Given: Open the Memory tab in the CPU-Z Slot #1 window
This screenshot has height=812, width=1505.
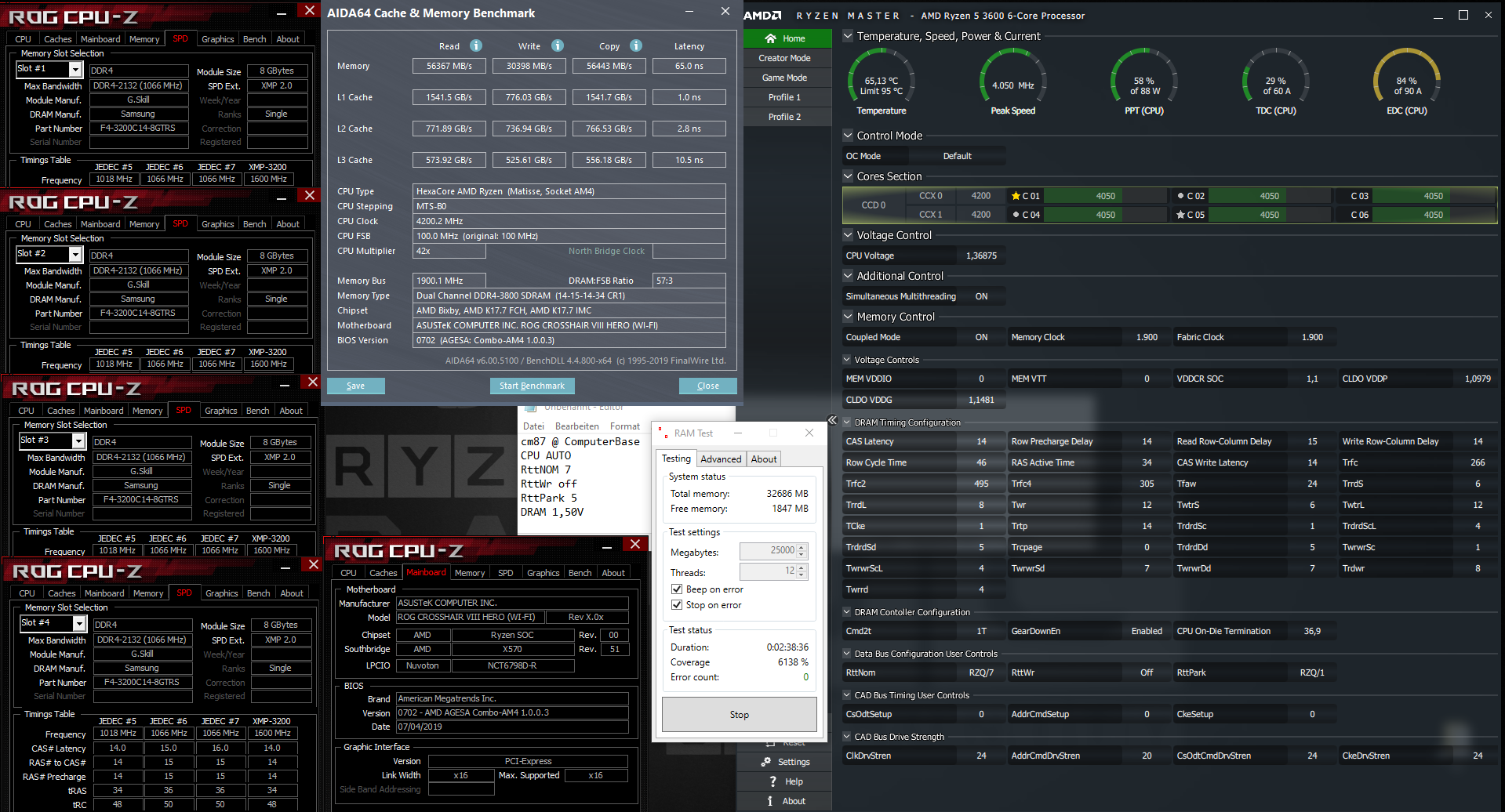Looking at the screenshot, I should pos(144,39).
